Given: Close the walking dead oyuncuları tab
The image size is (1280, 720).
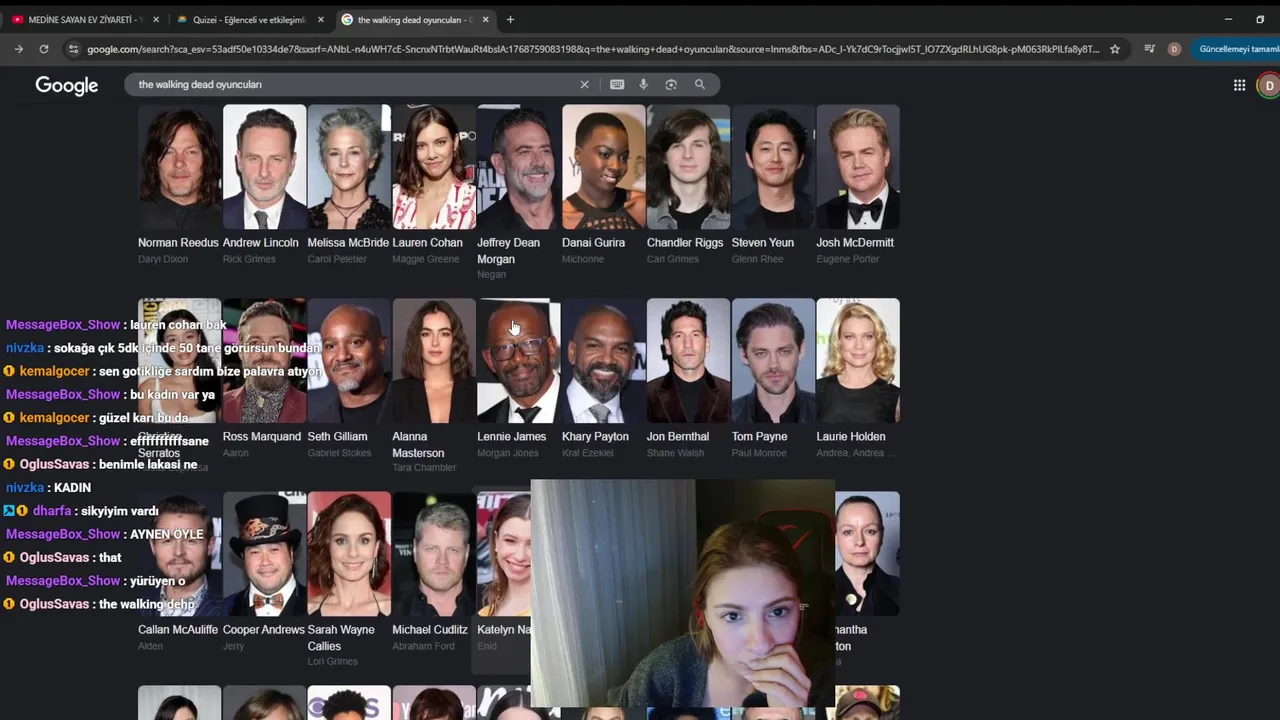Looking at the screenshot, I should tap(486, 19).
